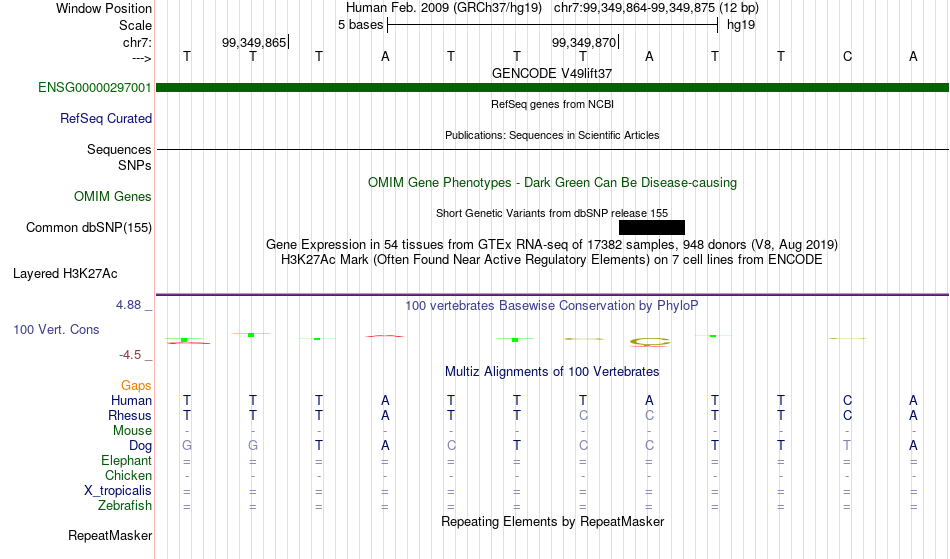Click the Sequences track label
This screenshot has width=950, height=559.
tap(119, 150)
